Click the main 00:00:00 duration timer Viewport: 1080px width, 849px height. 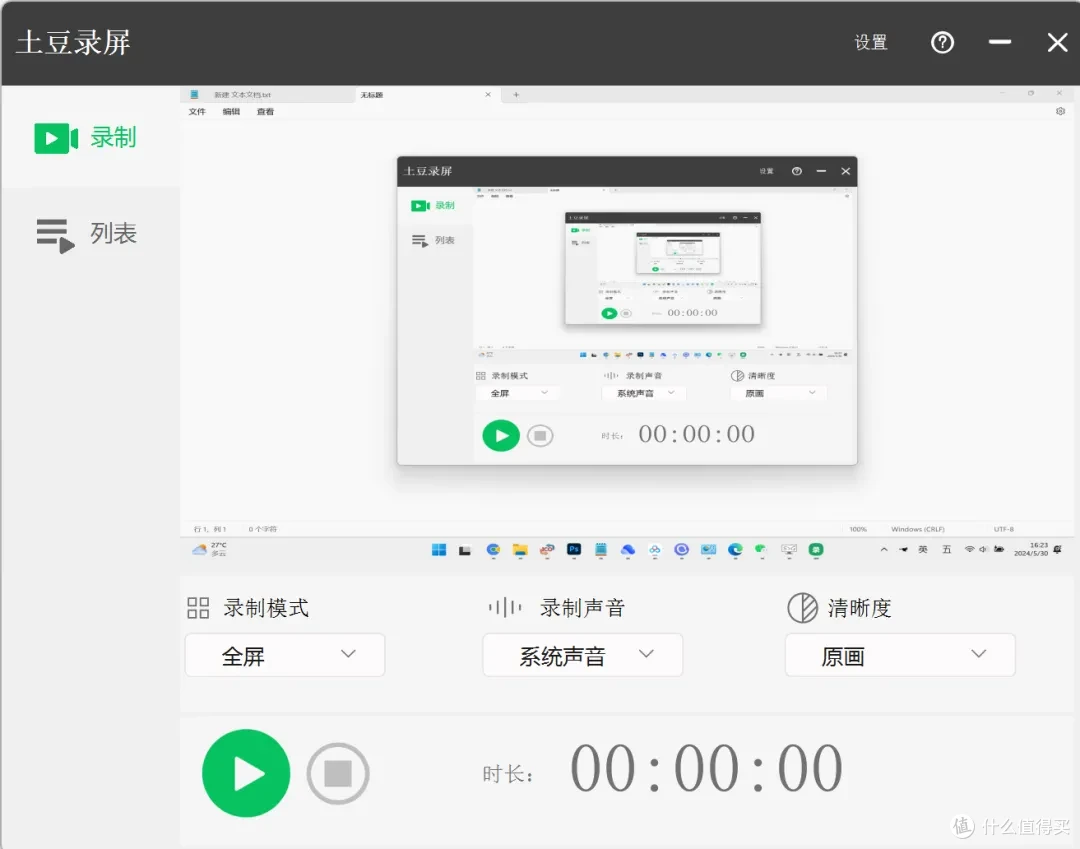(x=706, y=769)
